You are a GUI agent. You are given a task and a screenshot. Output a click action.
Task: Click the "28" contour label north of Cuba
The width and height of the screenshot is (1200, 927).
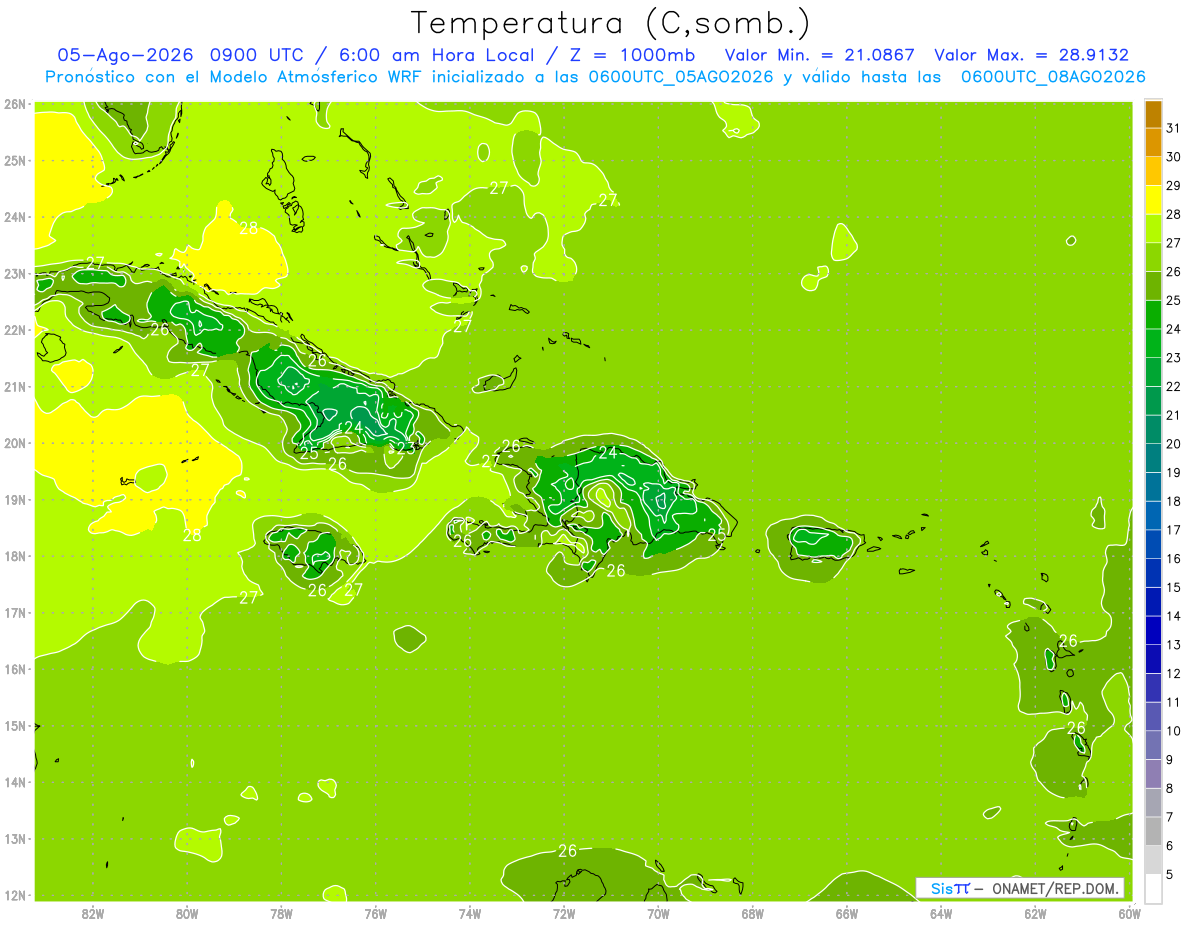coord(248,228)
